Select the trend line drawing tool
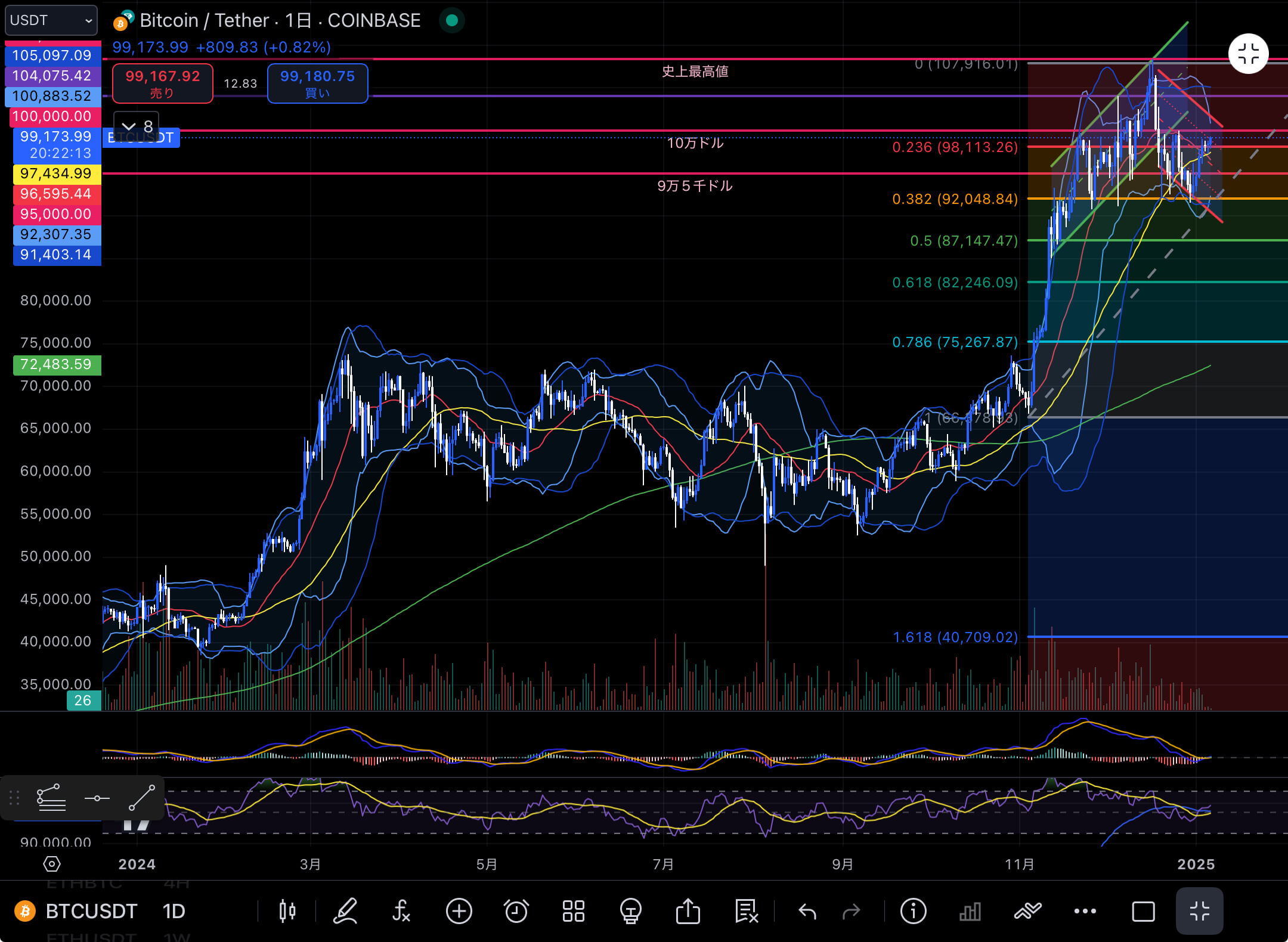1288x942 pixels. click(142, 798)
